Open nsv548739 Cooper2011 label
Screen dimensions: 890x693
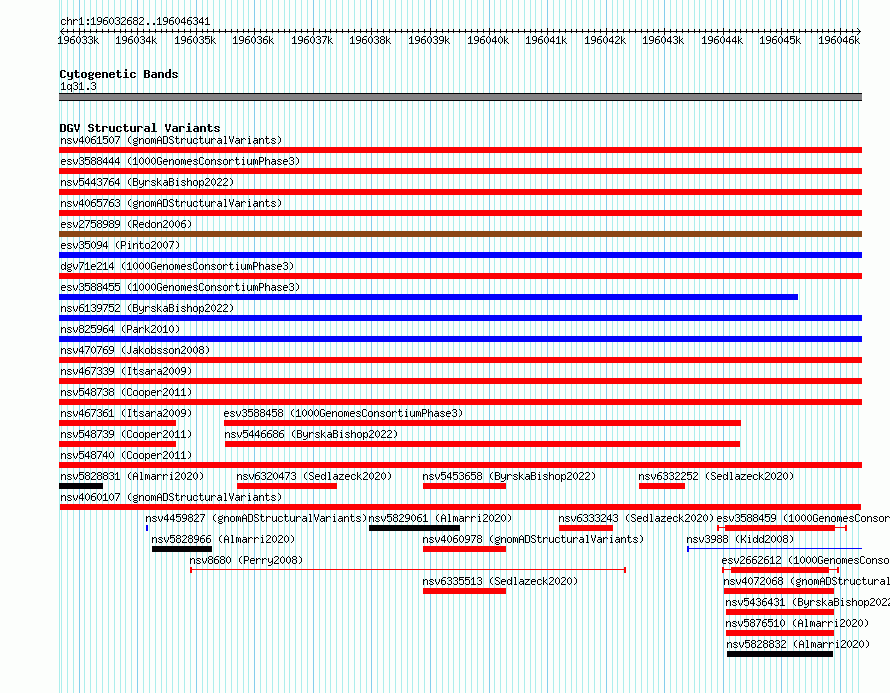point(126,434)
